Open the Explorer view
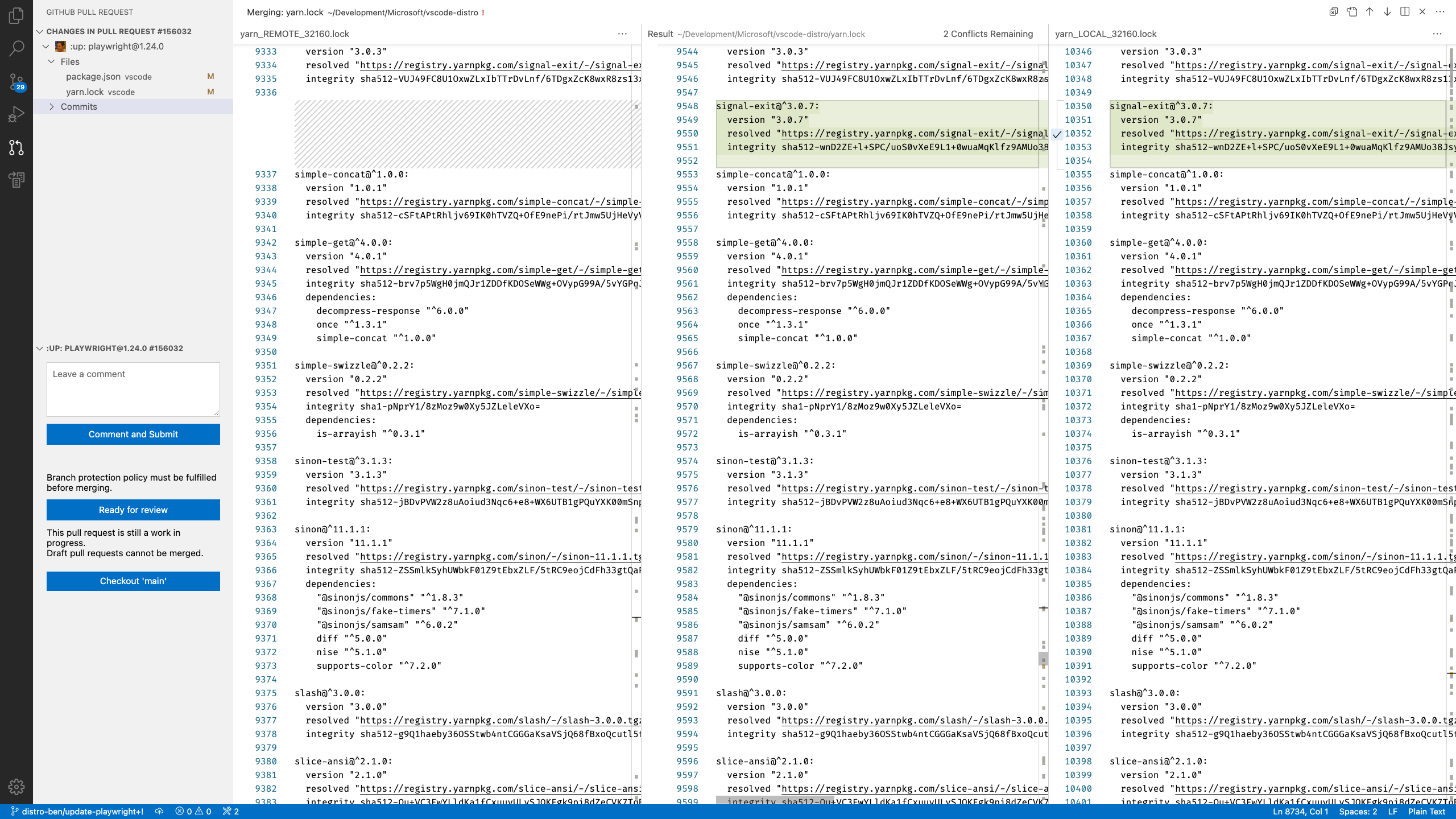This screenshot has height=819, width=1456. point(16,16)
